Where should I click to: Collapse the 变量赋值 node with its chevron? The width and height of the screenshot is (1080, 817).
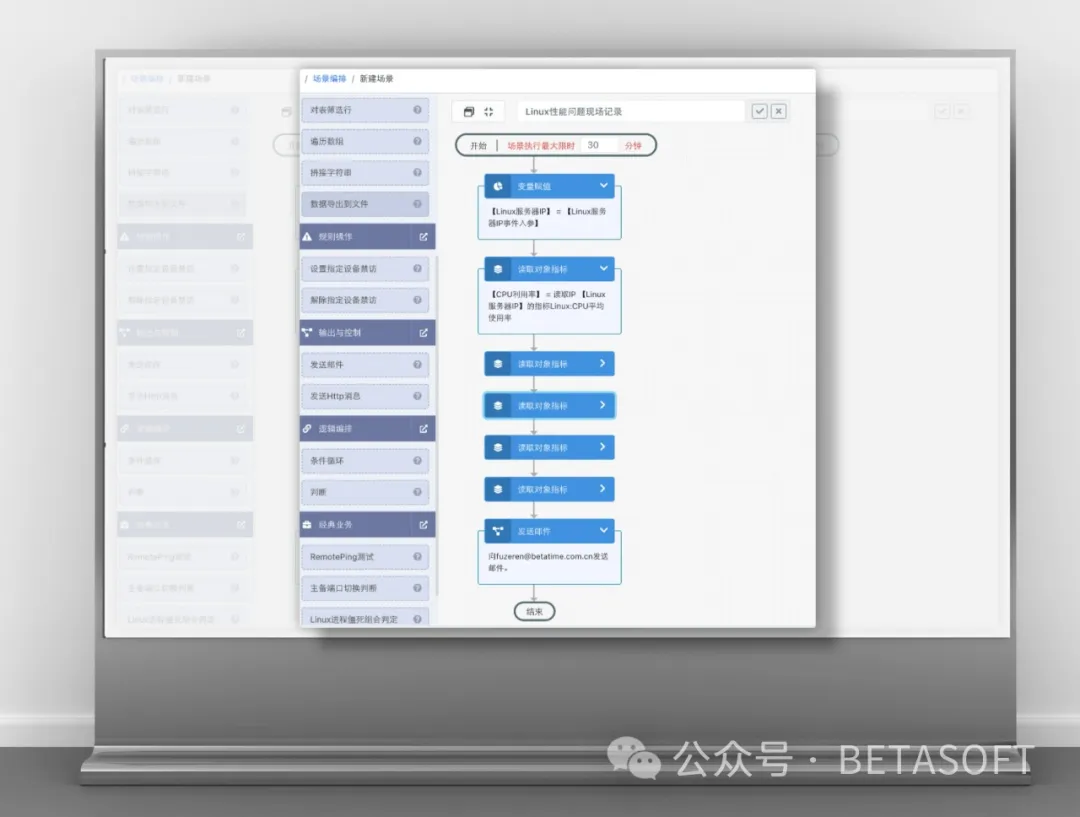point(603,185)
